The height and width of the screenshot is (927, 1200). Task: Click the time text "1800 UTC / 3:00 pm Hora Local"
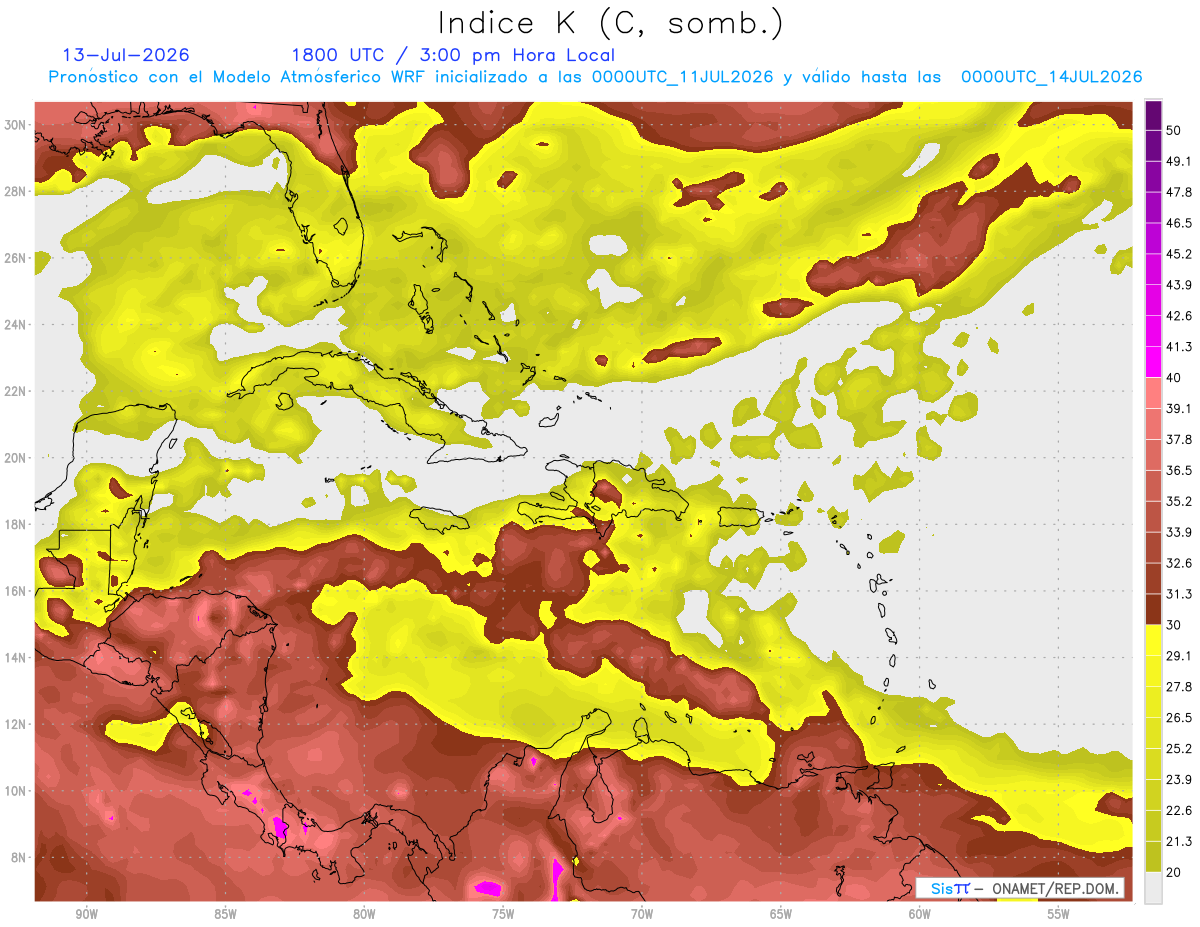pos(453,55)
